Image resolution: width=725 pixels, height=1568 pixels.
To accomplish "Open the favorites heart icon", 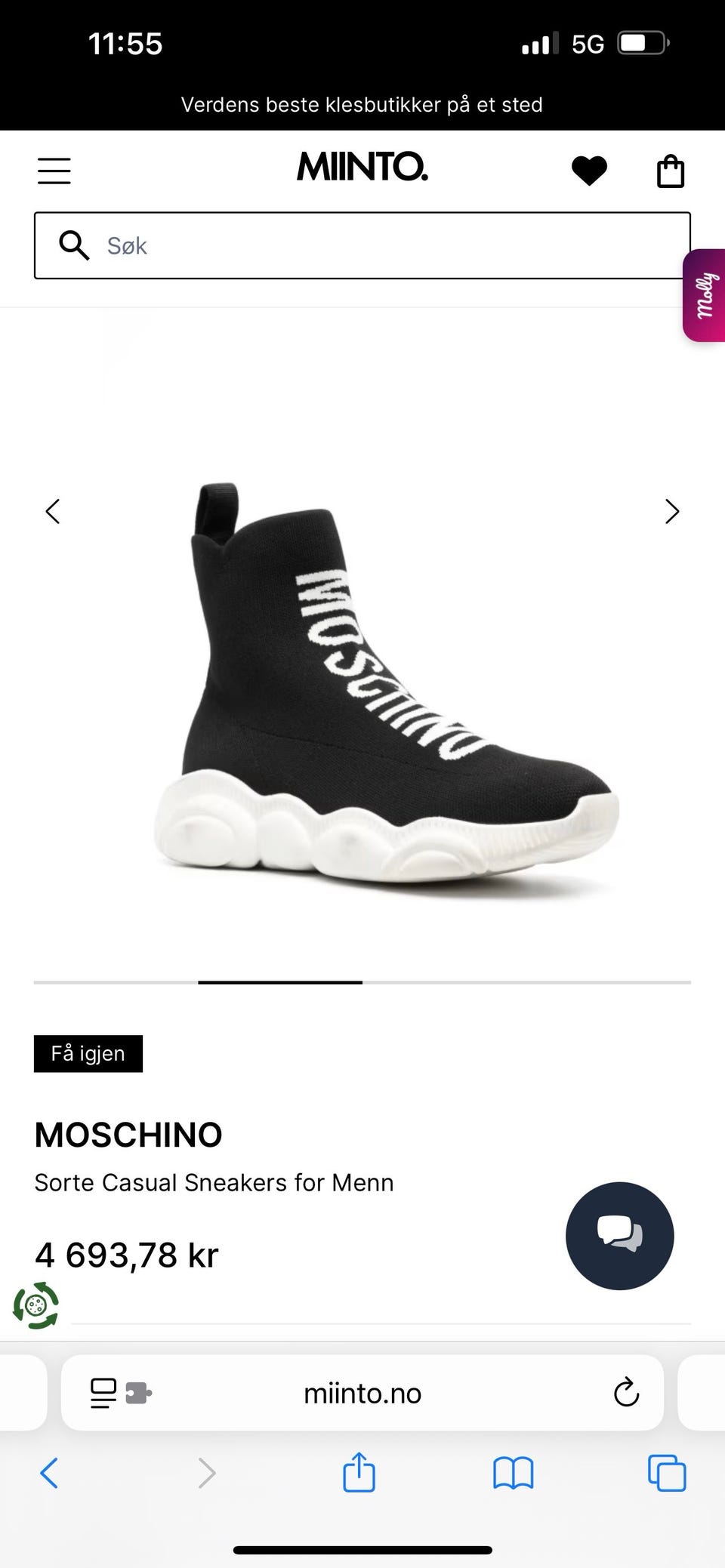I will [589, 171].
